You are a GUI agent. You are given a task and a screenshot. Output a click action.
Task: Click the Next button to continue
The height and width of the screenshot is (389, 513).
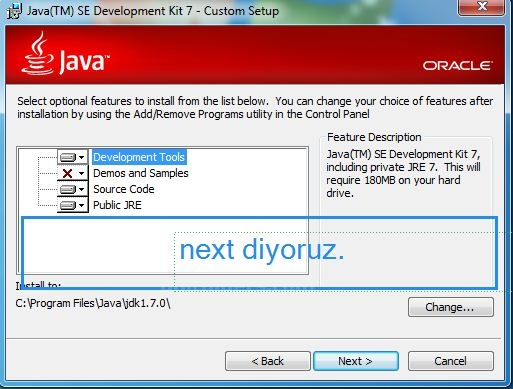[356, 361]
